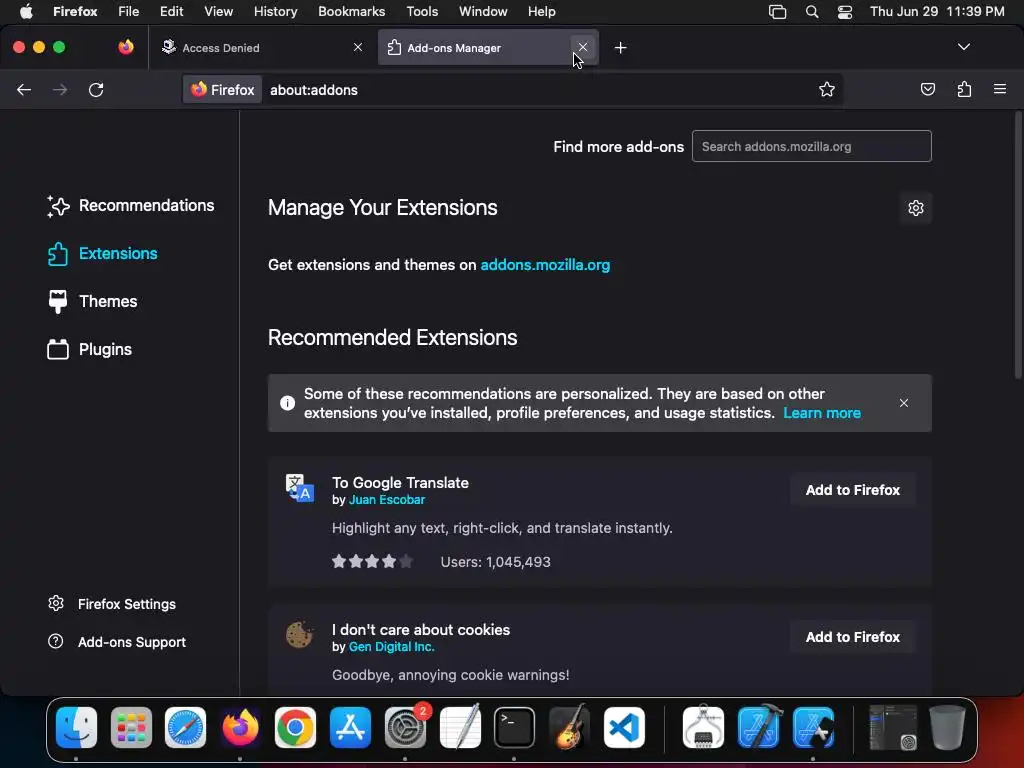The height and width of the screenshot is (768, 1024).
Task: Open the Plugins section
Action: (x=89, y=349)
